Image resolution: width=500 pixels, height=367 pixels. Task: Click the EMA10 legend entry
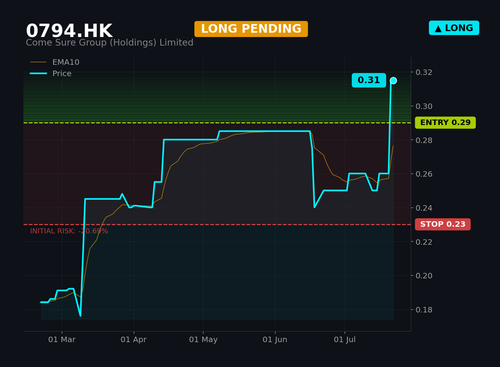[55, 62]
